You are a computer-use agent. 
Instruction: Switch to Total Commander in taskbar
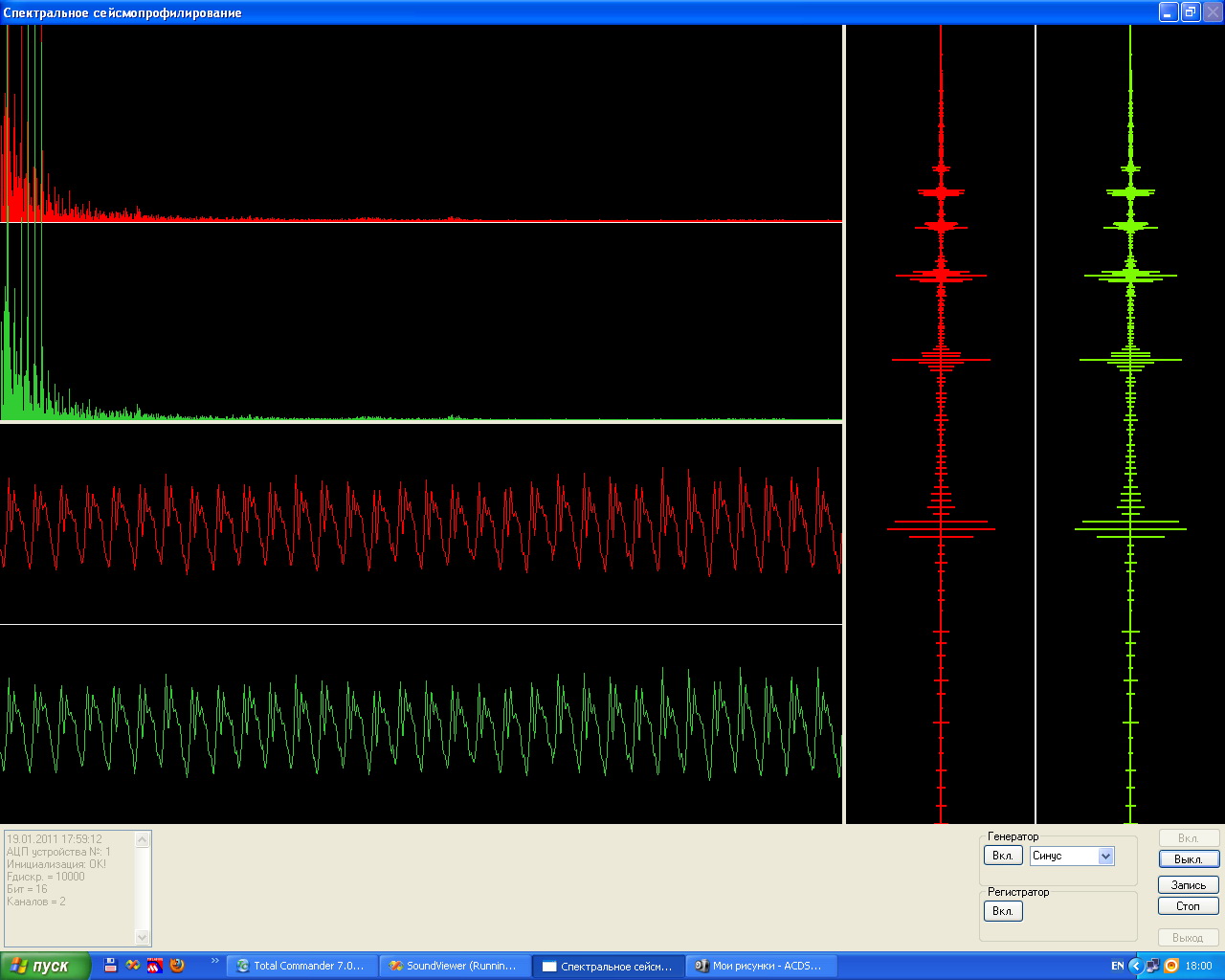click(301, 966)
